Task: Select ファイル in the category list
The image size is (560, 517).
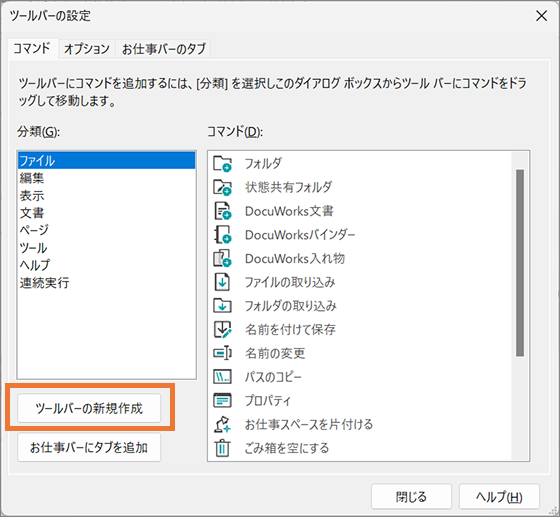Action: (x=106, y=160)
